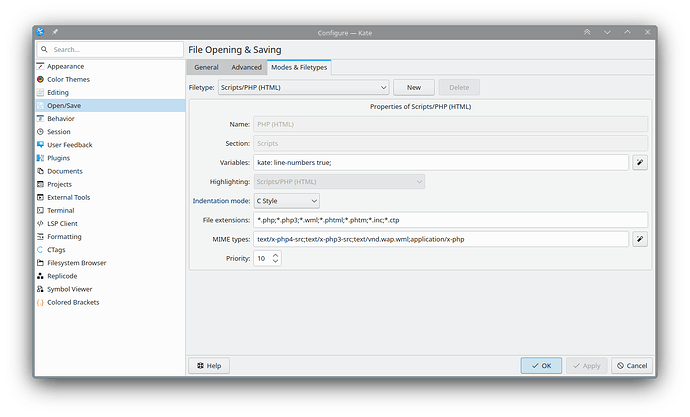The image size is (690, 417).
Task: Click the pin icon in title bar
Action: [x=55, y=32]
